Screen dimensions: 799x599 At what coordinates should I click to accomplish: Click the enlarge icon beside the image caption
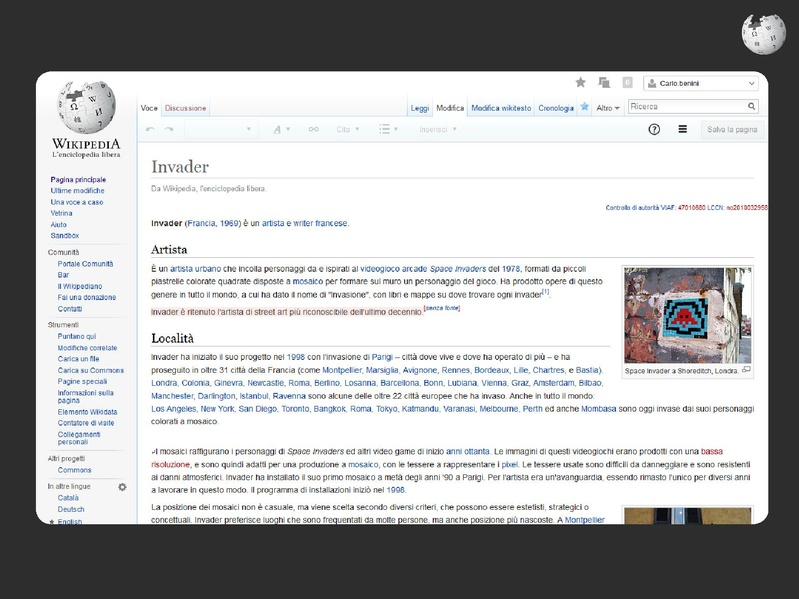point(747,370)
